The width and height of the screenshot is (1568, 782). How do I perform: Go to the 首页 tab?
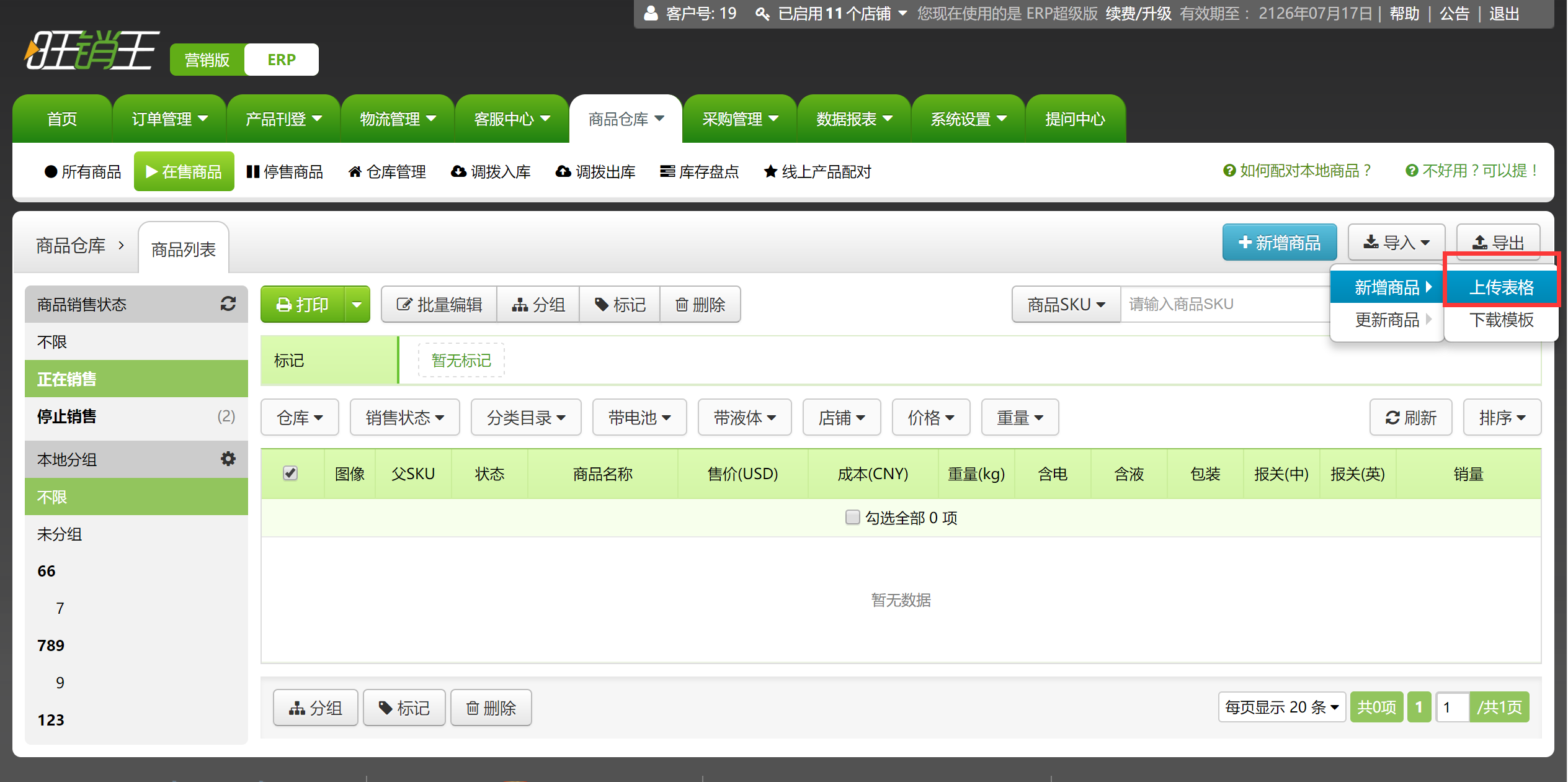click(62, 119)
